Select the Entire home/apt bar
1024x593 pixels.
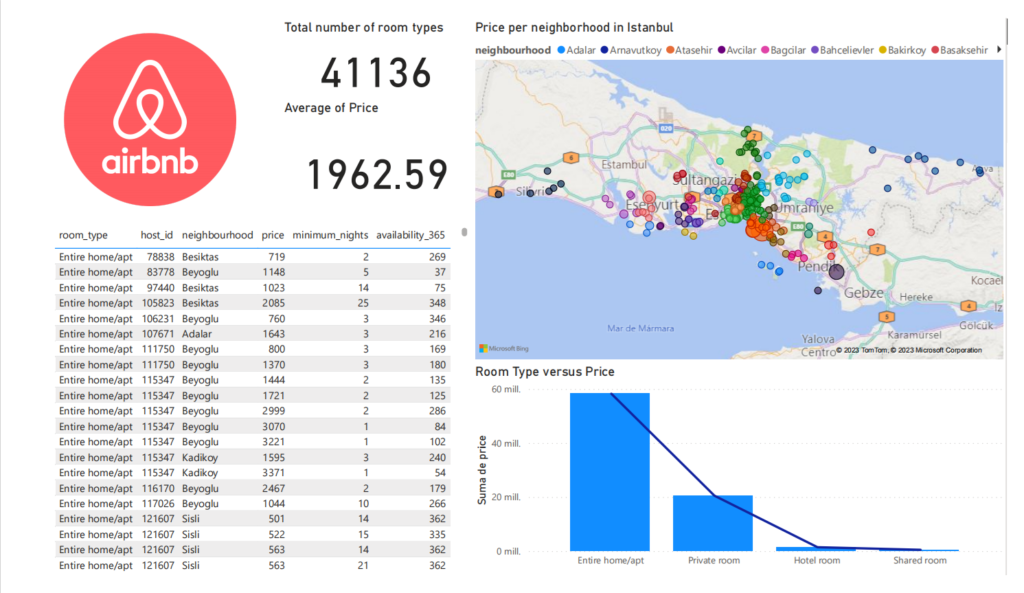coord(609,472)
